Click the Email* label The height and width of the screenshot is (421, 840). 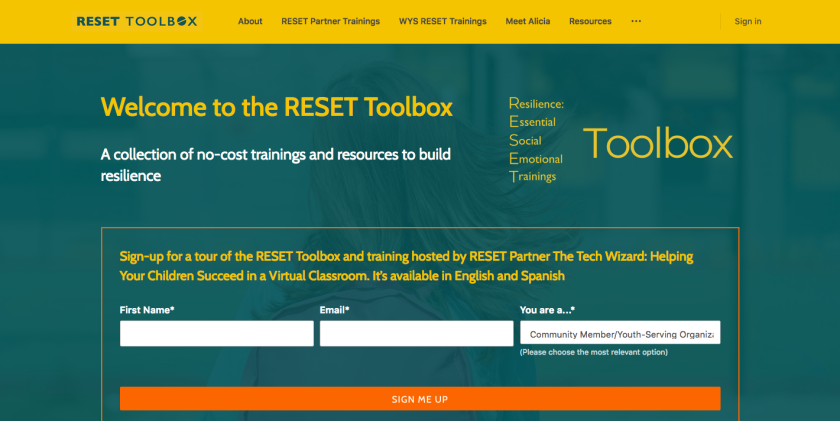click(x=334, y=310)
